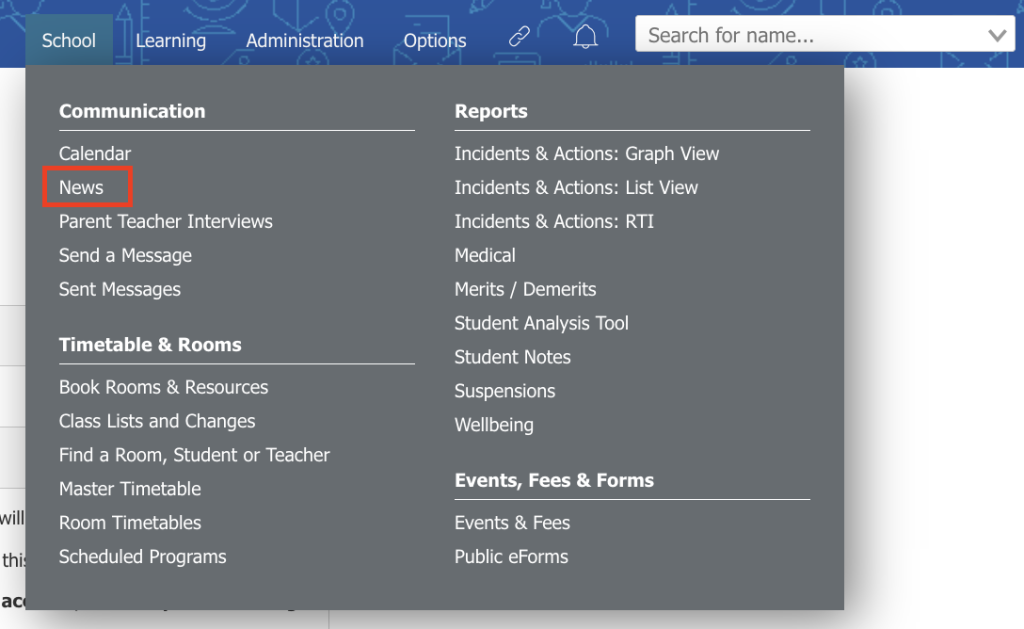Open notifications bell icon
The image size is (1024, 629).
(x=585, y=36)
